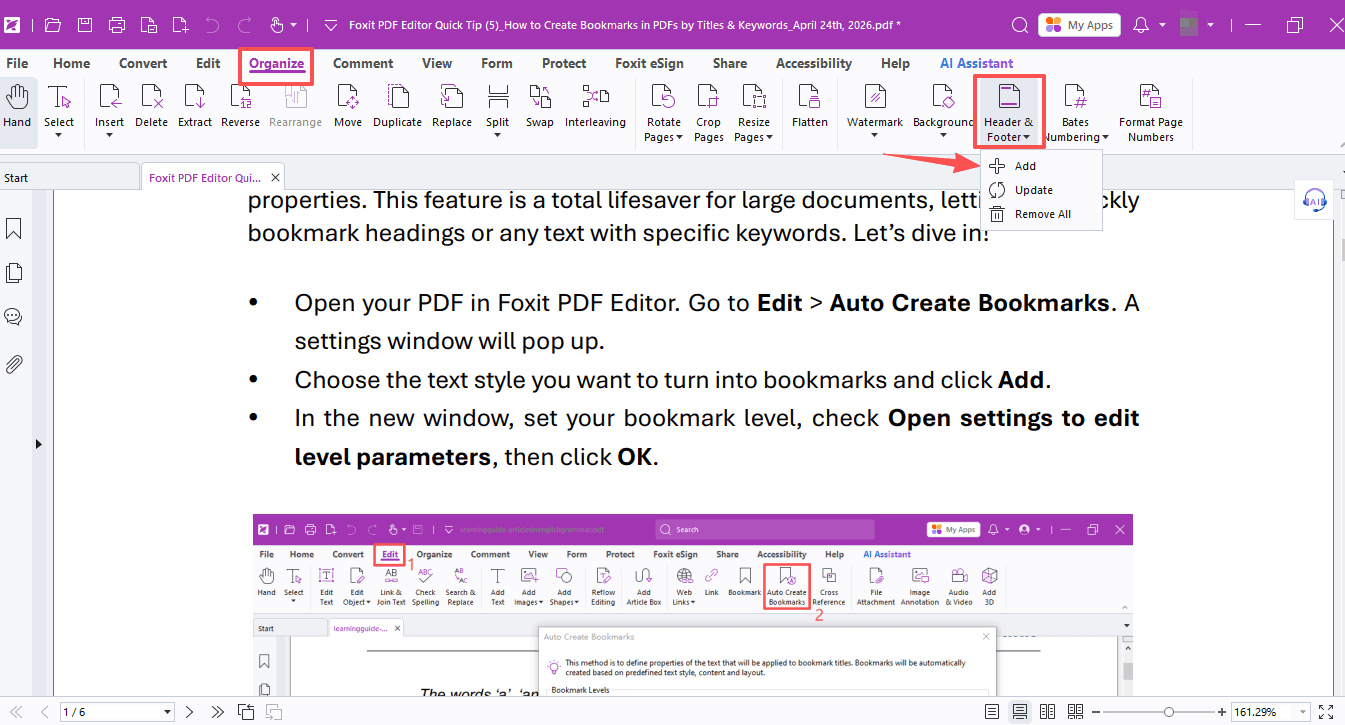
Task: Switch to facing pages view
Action: tap(1047, 712)
